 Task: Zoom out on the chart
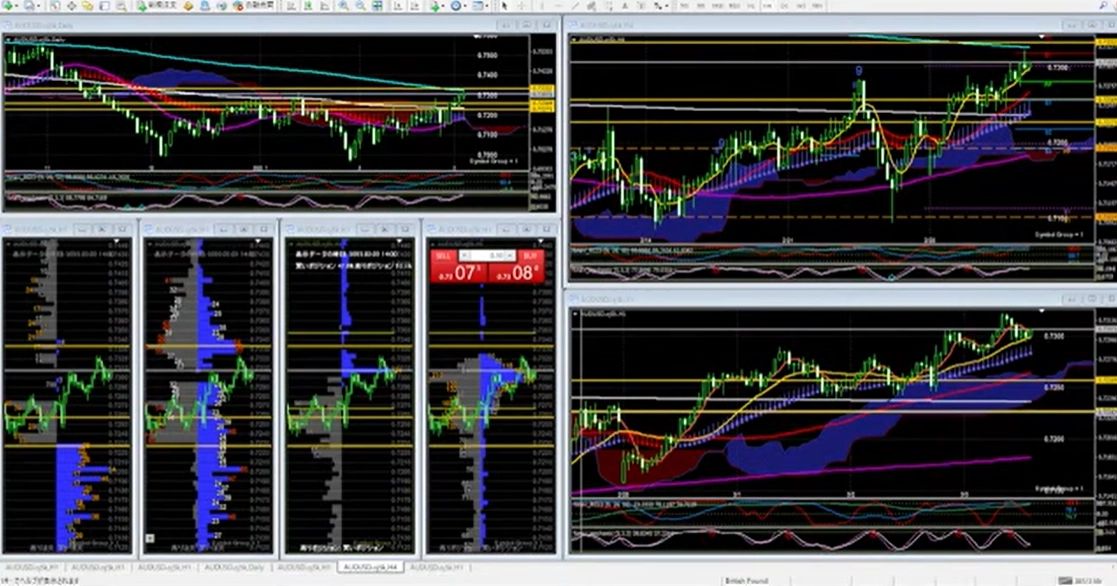click(x=360, y=6)
